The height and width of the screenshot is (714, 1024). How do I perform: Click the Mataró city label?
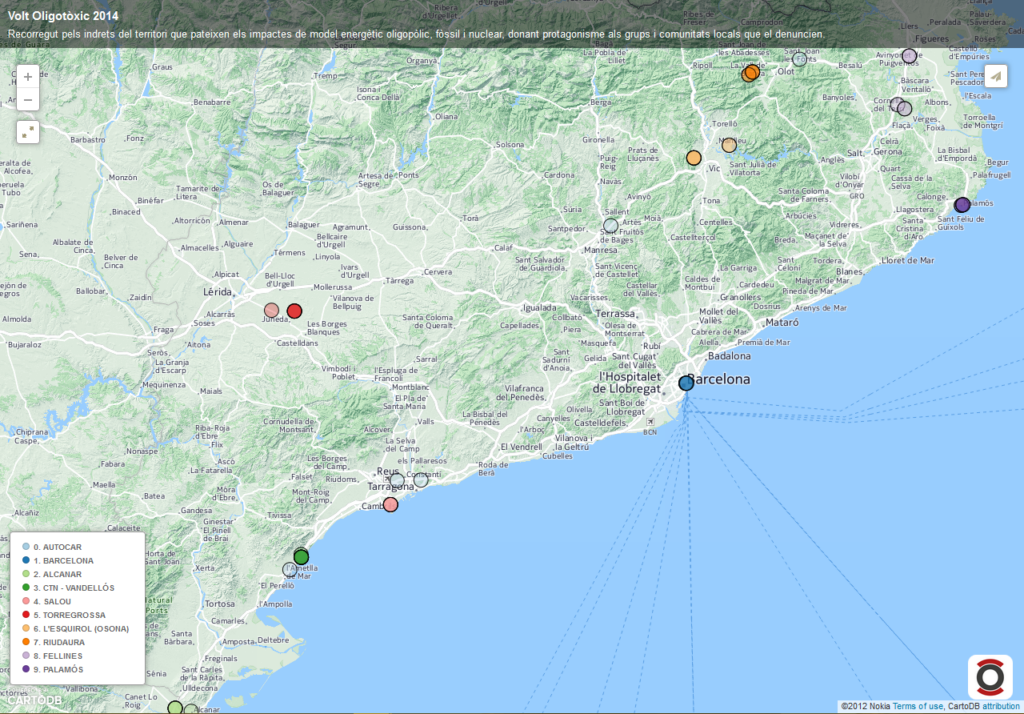point(782,322)
